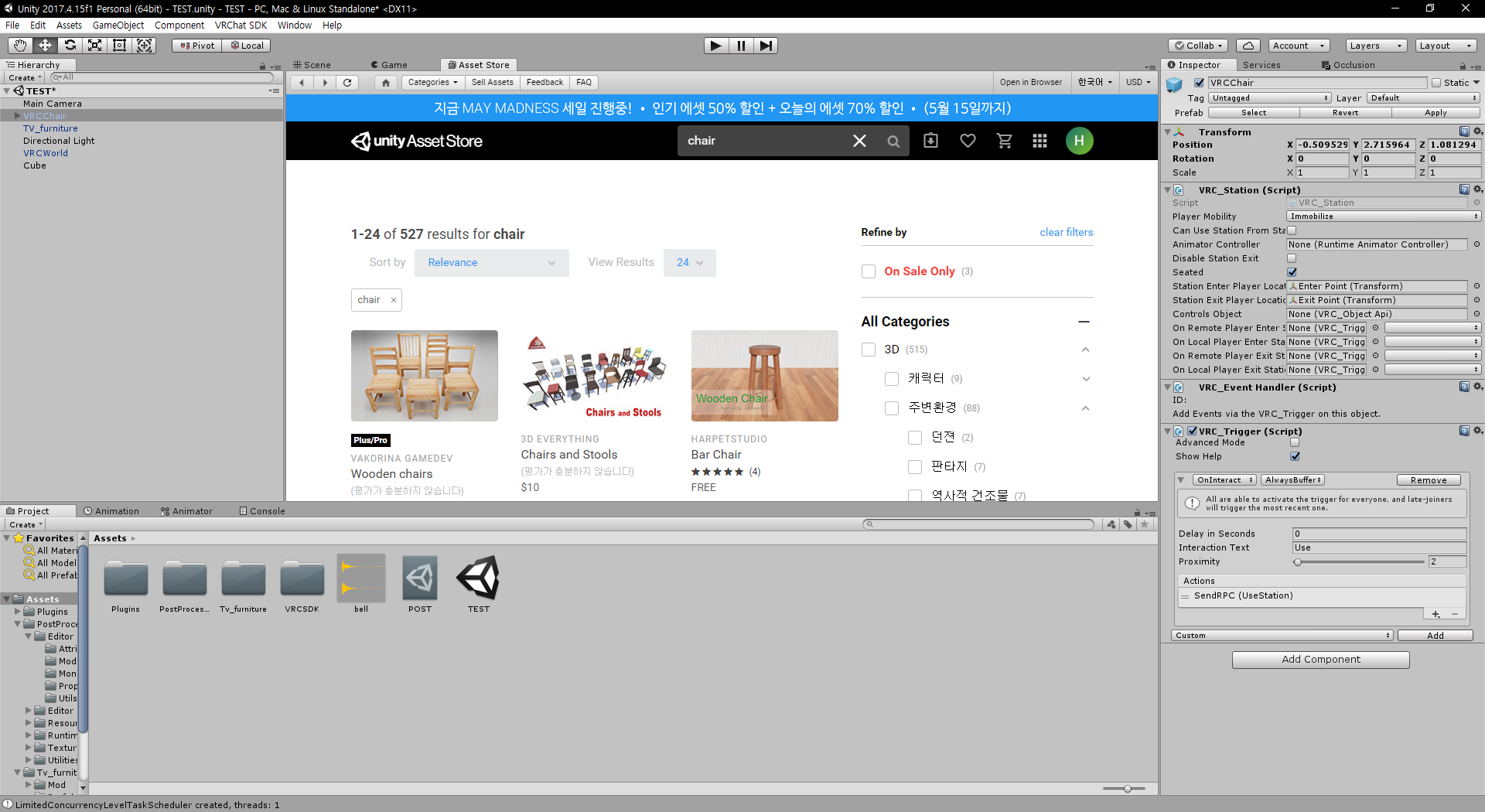This screenshot has height=812, width=1485.
Task: Check the 3D category filter
Action: tap(869, 350)
